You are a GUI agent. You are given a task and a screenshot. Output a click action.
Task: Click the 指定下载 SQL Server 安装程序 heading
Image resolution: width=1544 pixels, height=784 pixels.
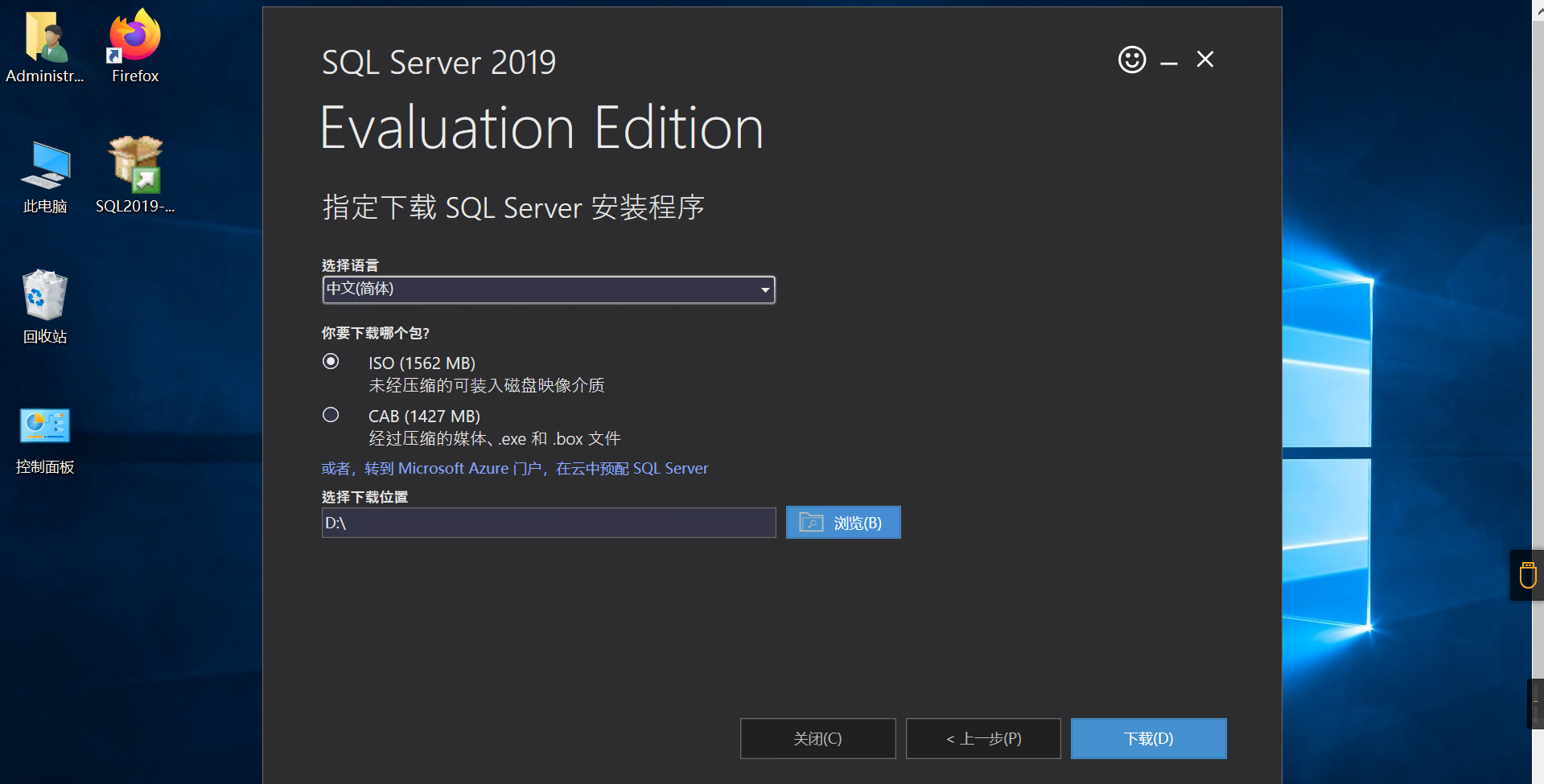(x=513, y=207)
